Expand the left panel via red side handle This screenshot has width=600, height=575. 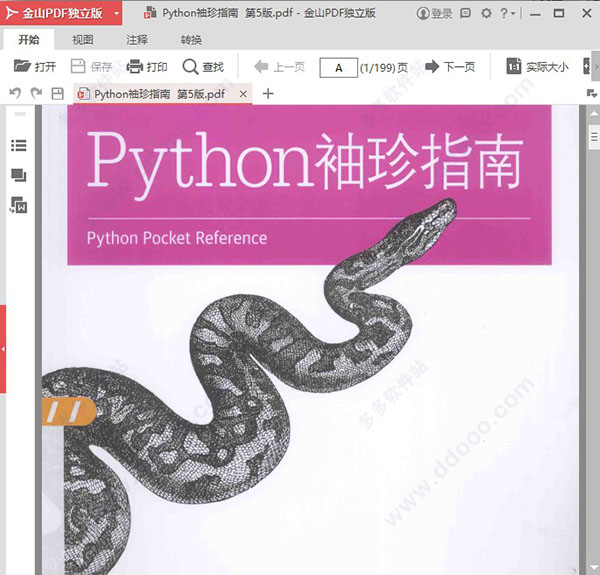[3, 349]
